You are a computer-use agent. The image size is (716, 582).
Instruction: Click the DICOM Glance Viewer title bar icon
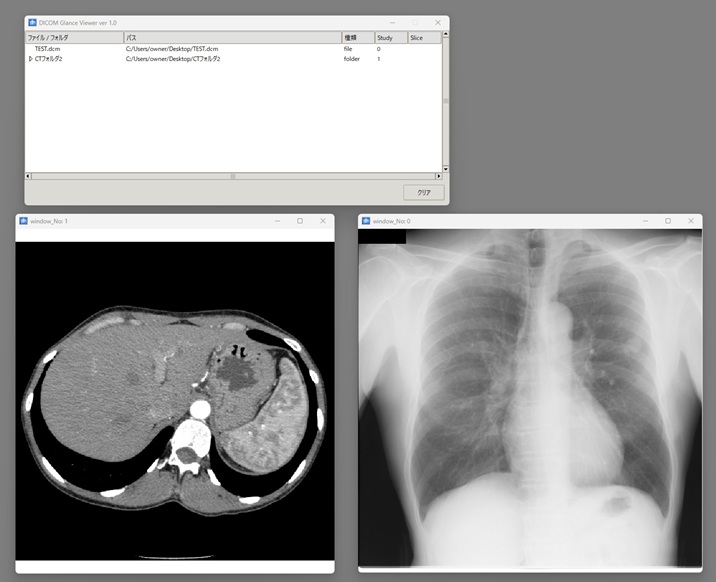pyautogui.click(x=32, y=22)
